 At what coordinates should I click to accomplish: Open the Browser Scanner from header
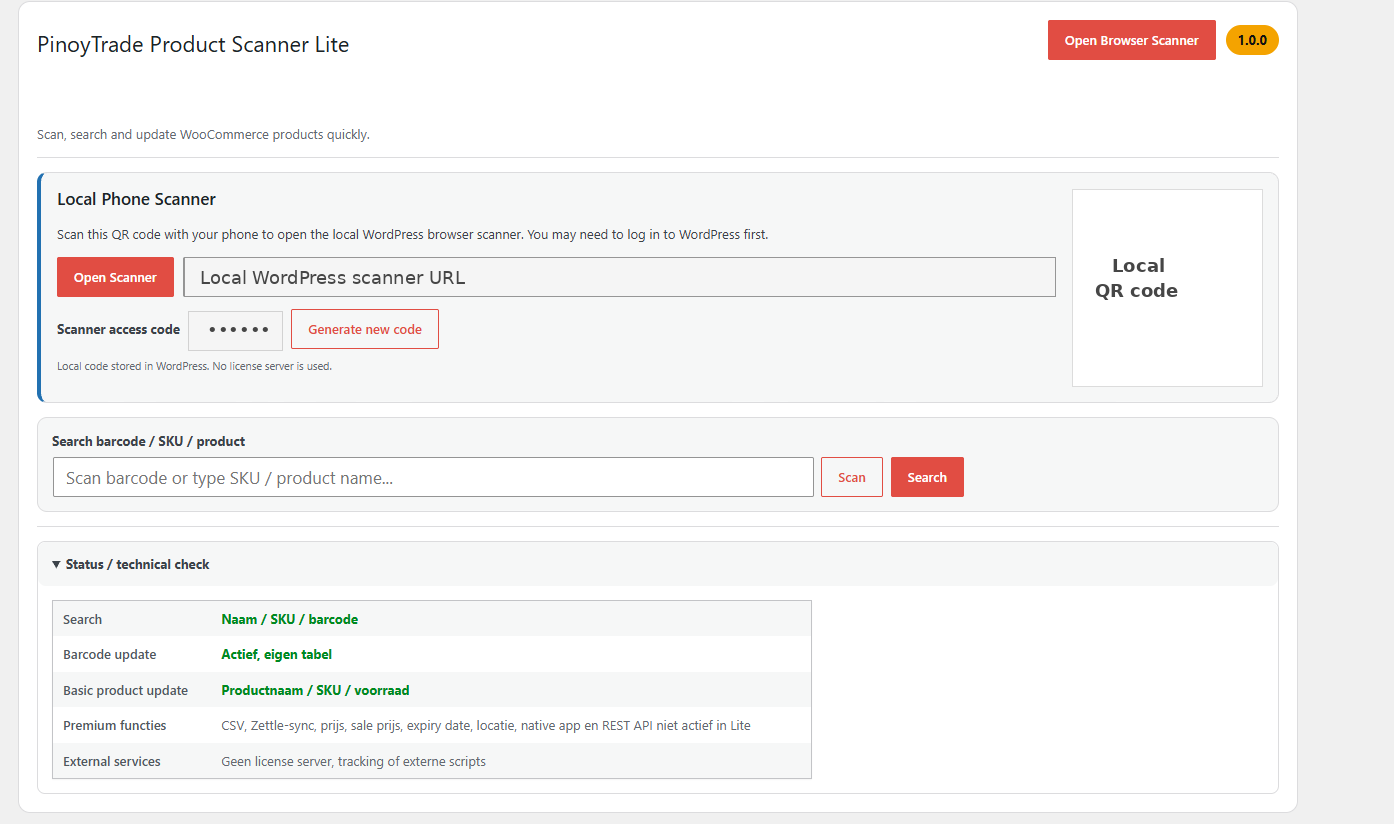[1131, 40]
